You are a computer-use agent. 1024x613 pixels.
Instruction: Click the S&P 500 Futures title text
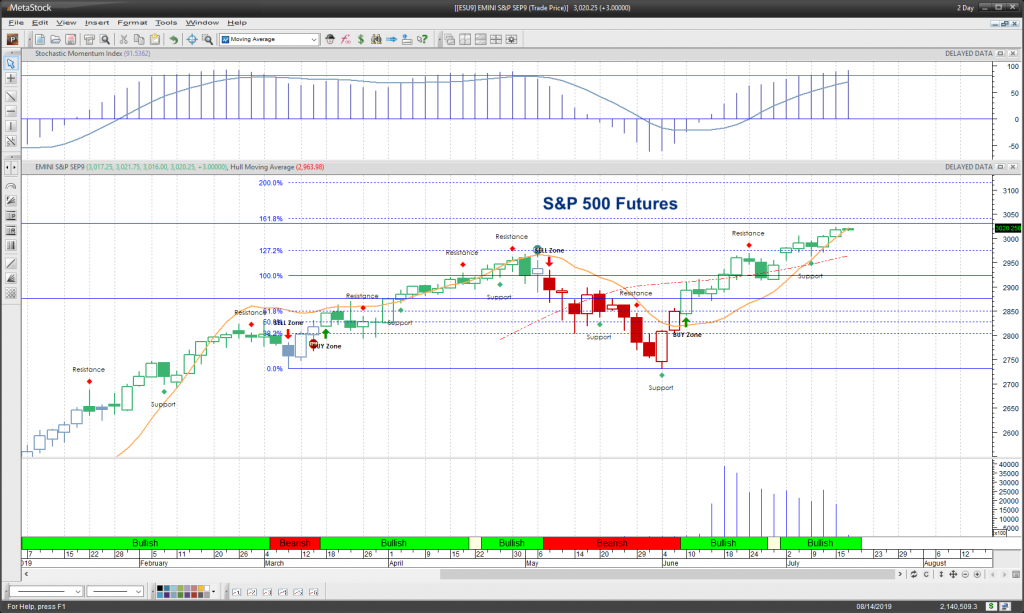(x=610, y=204)
